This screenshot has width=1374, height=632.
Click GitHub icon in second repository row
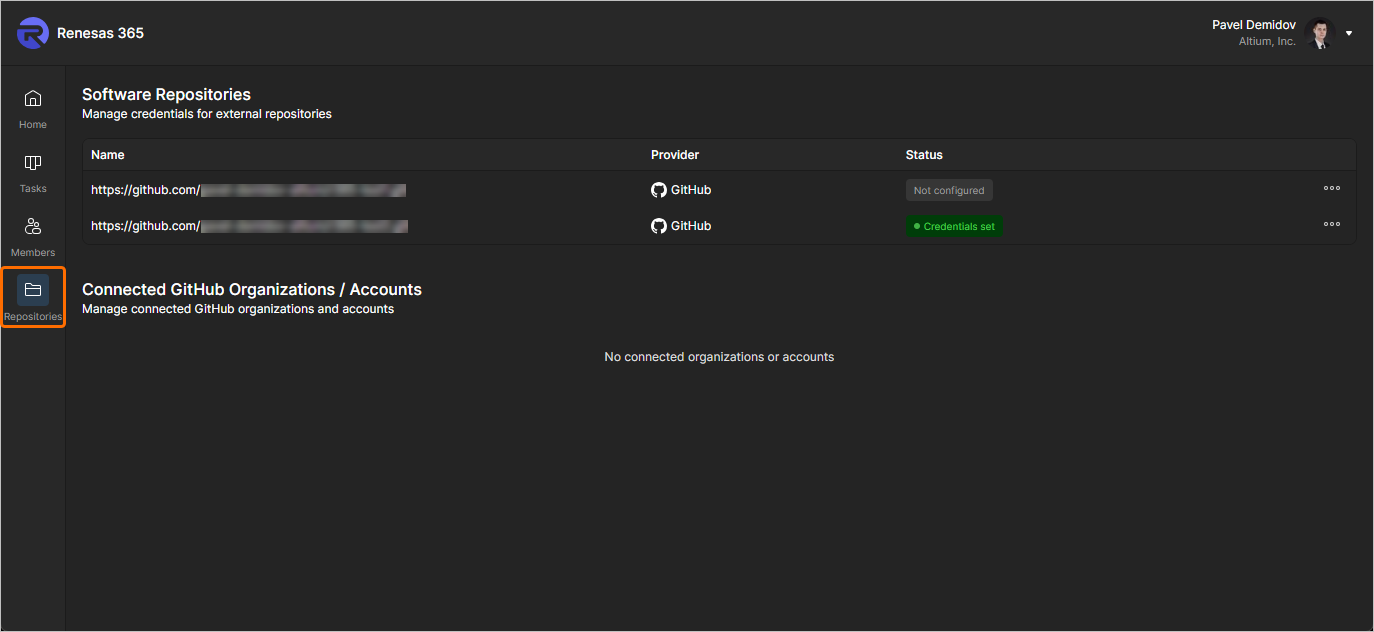click(x=658, y=226)
